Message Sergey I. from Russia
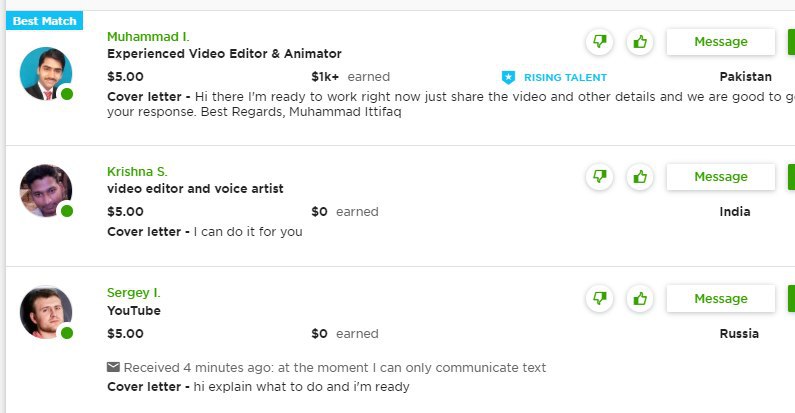The width and height of the screenshot is (795, 413). 720,298
